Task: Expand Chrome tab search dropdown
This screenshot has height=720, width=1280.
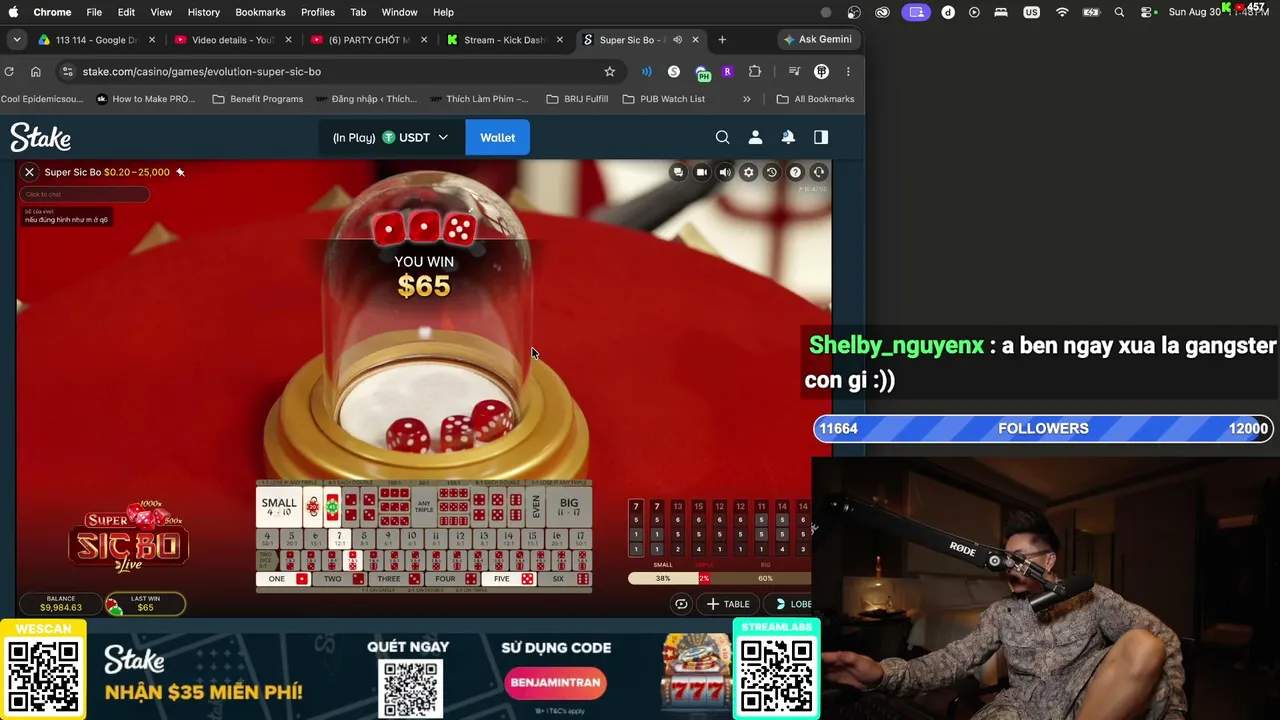Action: coord(17,40)
